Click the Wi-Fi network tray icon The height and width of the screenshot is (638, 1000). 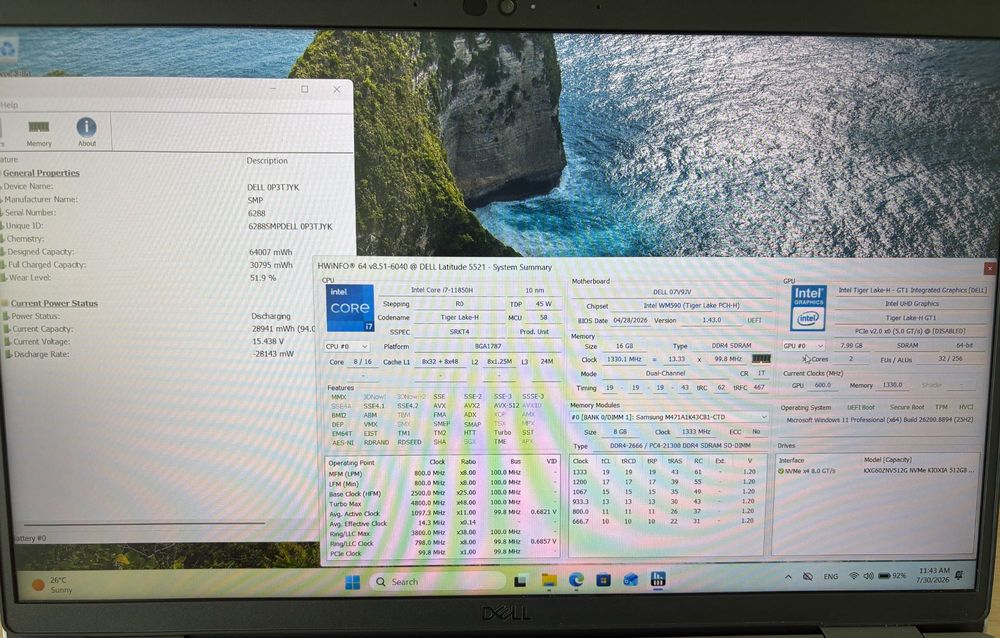pos(853,576)
